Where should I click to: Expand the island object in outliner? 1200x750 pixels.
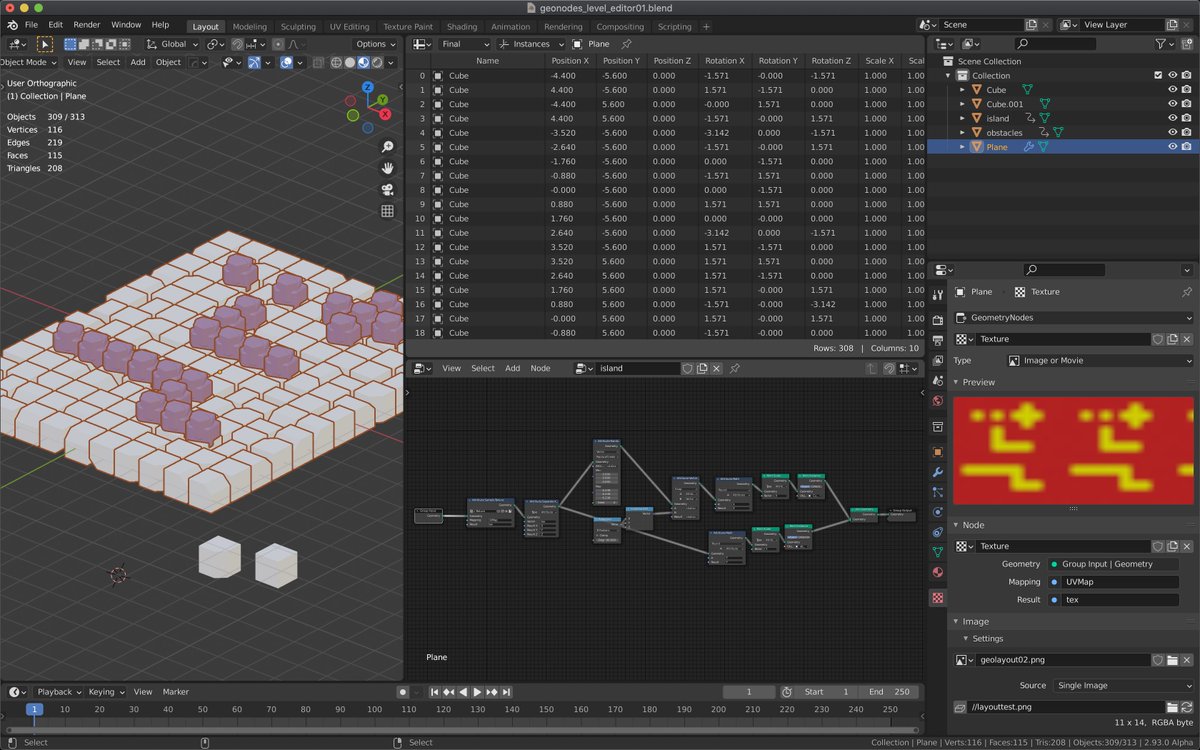[962, 118]
